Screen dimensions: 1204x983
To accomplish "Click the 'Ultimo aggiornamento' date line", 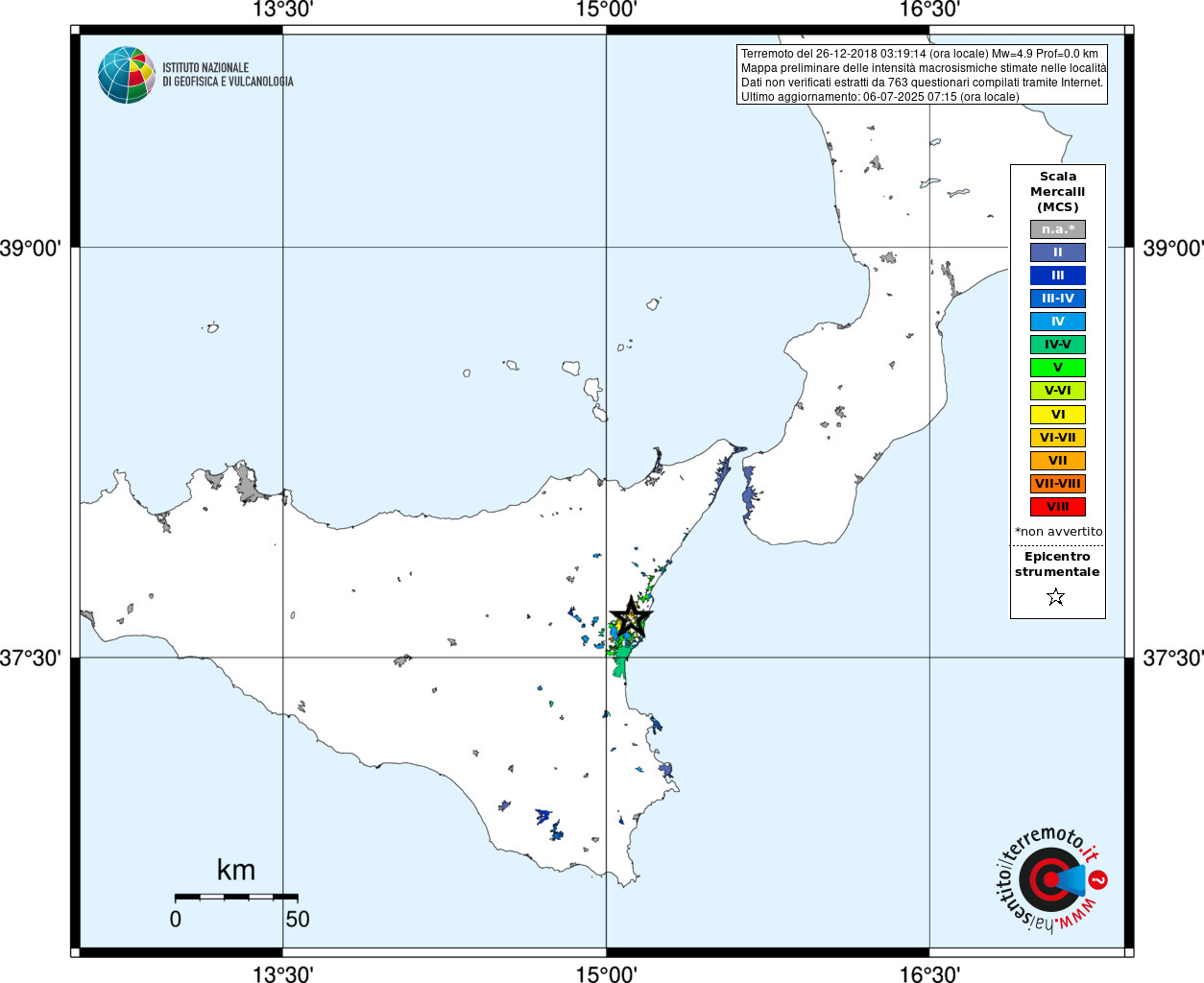I will (x=880, y=97).
